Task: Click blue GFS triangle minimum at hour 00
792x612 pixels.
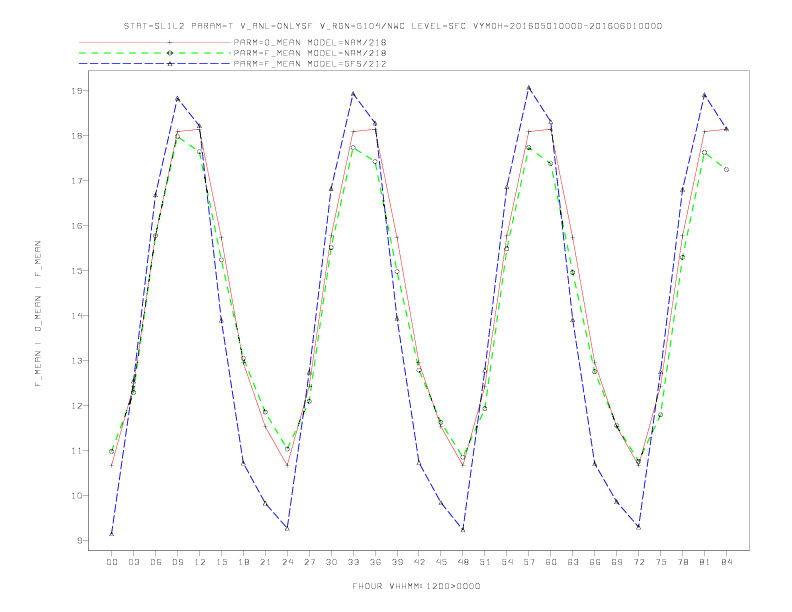Action: coord(112,534)
